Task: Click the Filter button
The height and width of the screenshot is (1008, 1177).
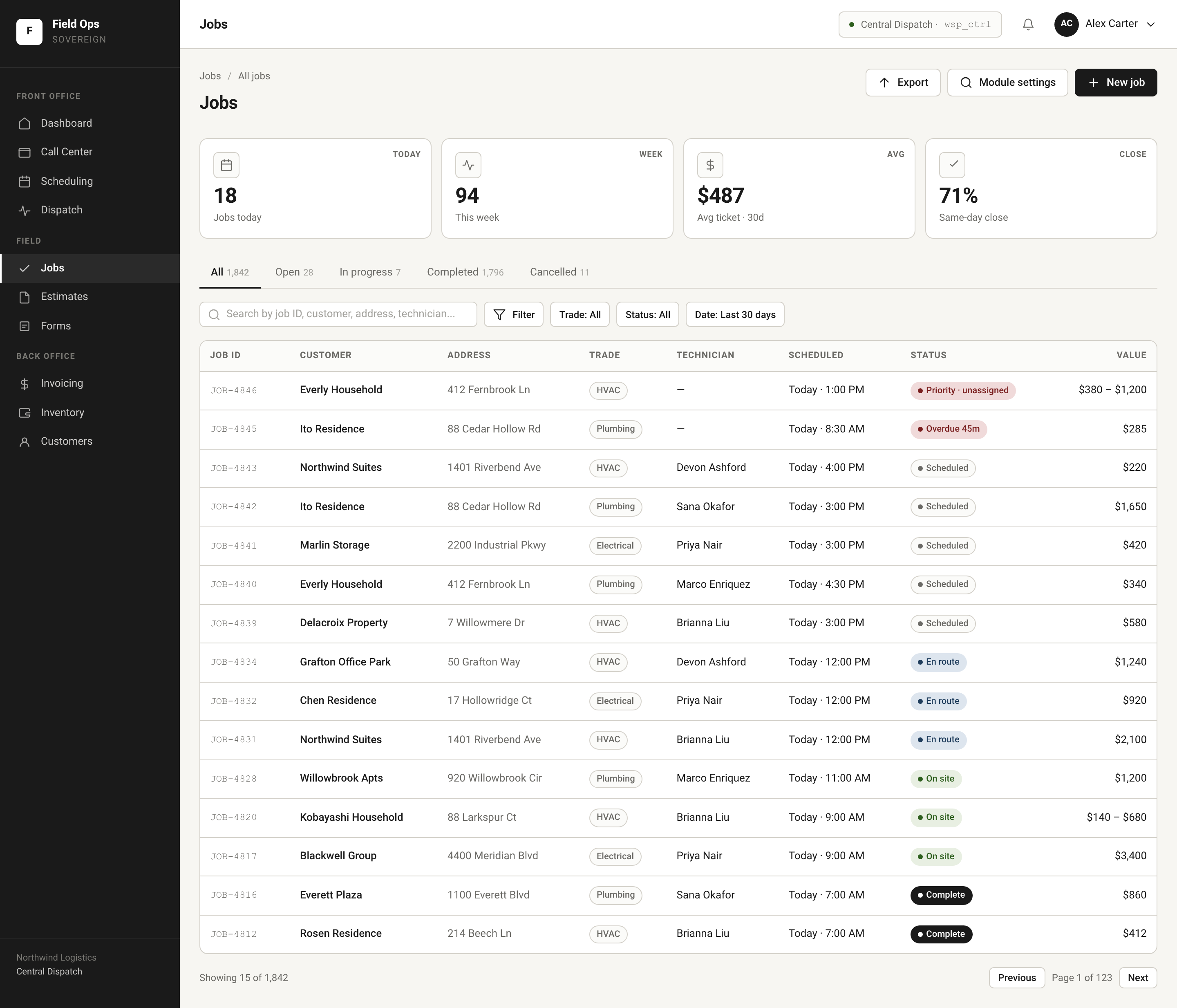Action: [x=513, y=315]
